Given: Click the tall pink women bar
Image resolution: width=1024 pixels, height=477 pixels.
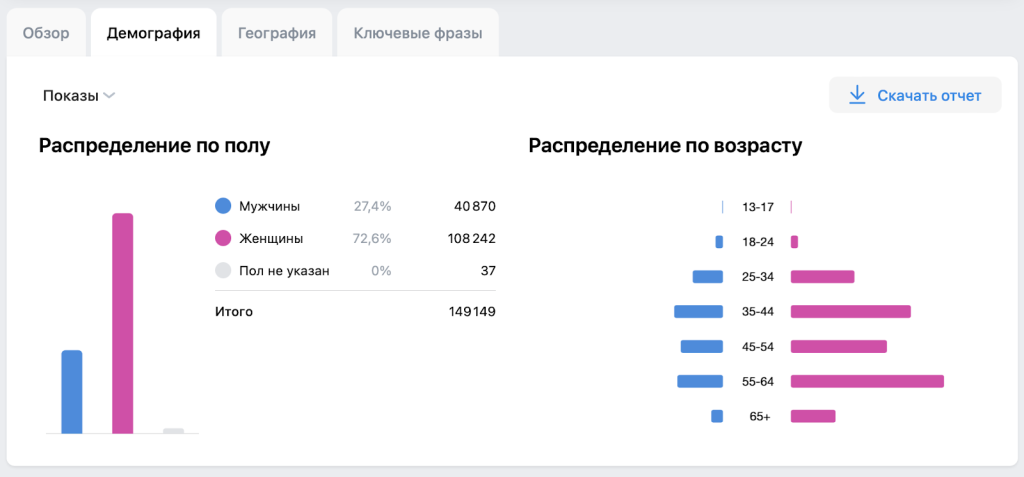Looking at the screenshot, I should point(122,323).
